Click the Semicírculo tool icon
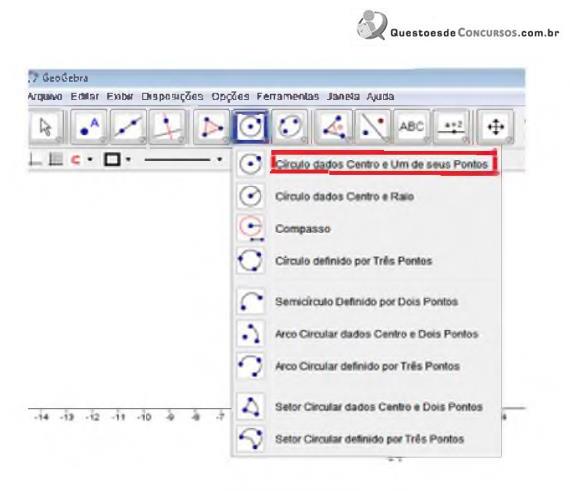The image size is (570, 491). [x=250, y=301]
